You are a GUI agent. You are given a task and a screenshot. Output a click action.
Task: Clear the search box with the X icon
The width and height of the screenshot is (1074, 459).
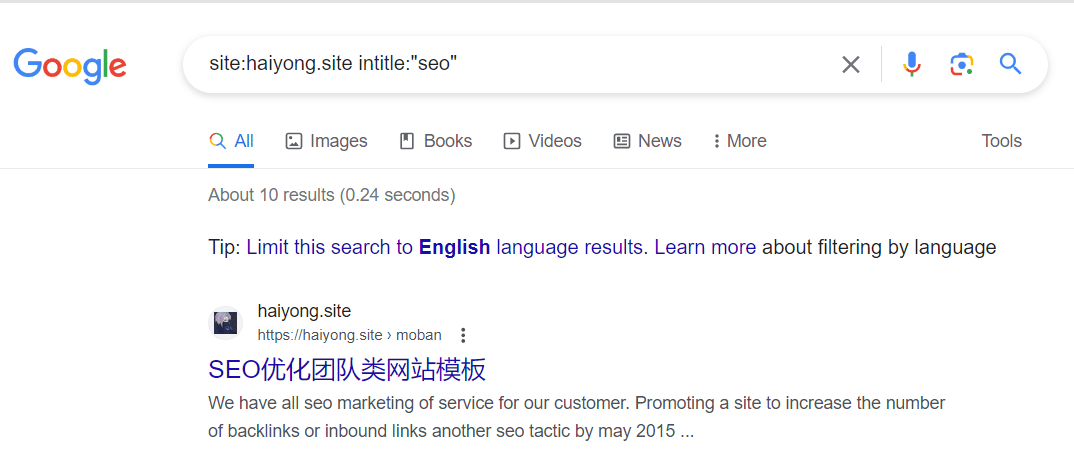tap(850, 65)
